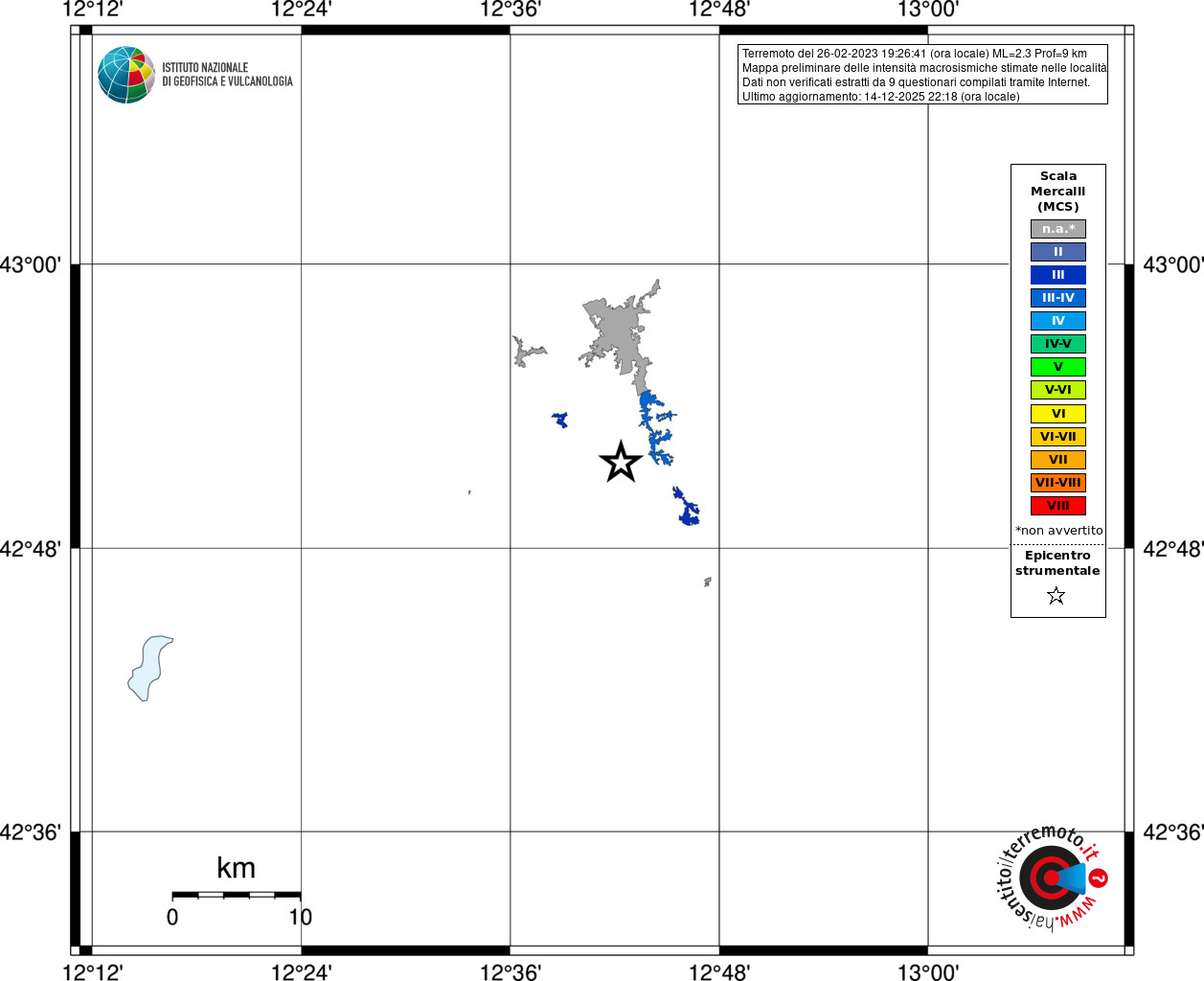Select the V-VI yellow-green swatch
The image size is (1204, 981).
coord(1058,390)
